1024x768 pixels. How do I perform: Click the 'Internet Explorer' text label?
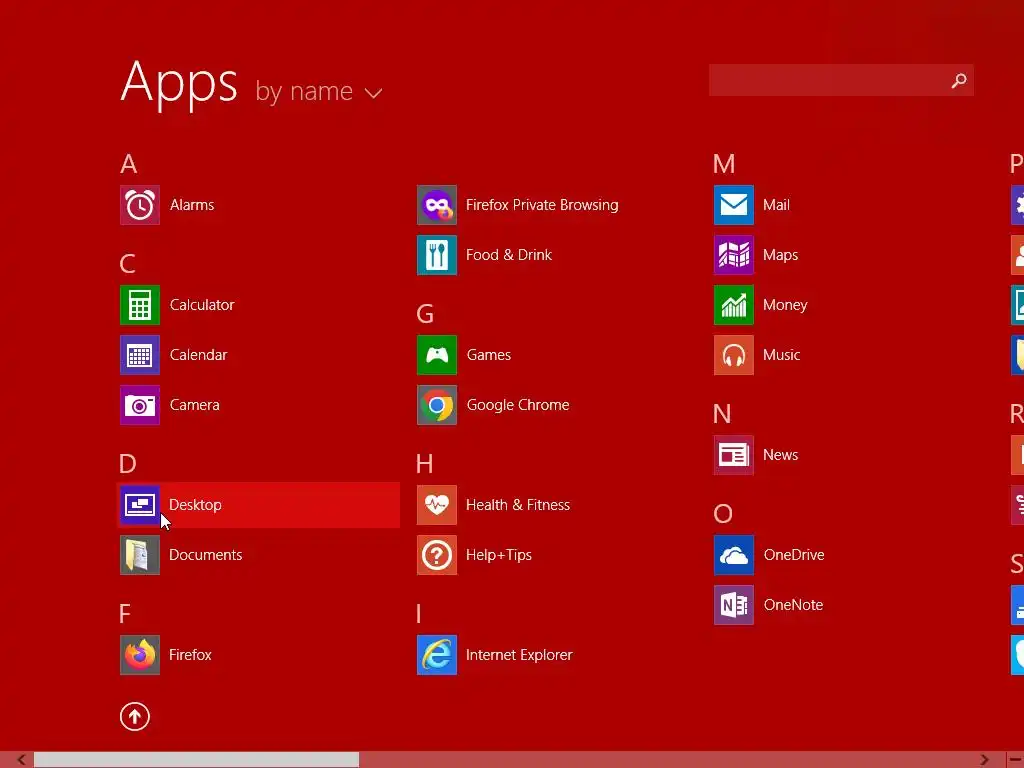(x=519, y=655)
